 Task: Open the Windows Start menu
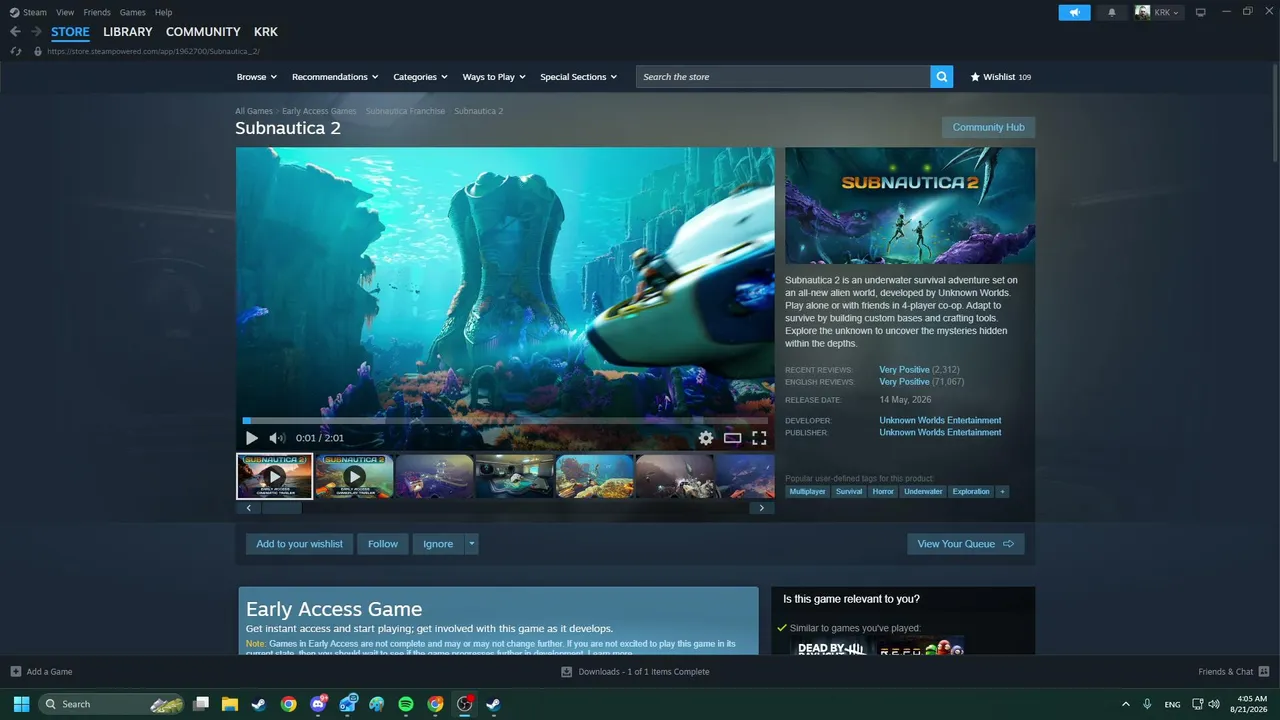coord(21,704)
